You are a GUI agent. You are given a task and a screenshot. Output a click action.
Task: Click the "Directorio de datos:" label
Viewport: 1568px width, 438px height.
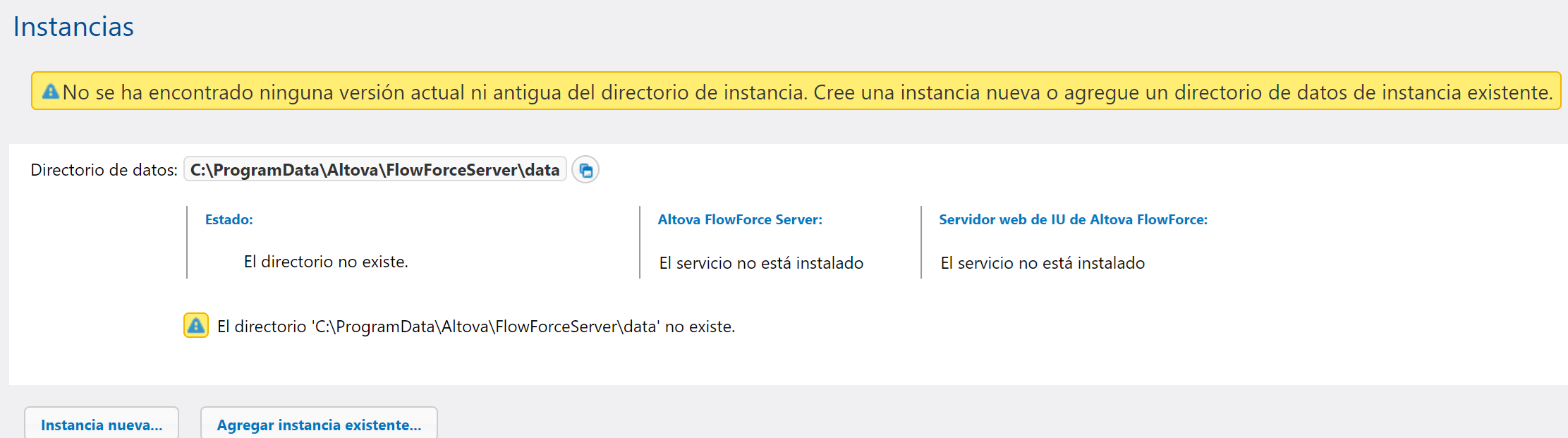pyautogui.click(x=104, y=170)
